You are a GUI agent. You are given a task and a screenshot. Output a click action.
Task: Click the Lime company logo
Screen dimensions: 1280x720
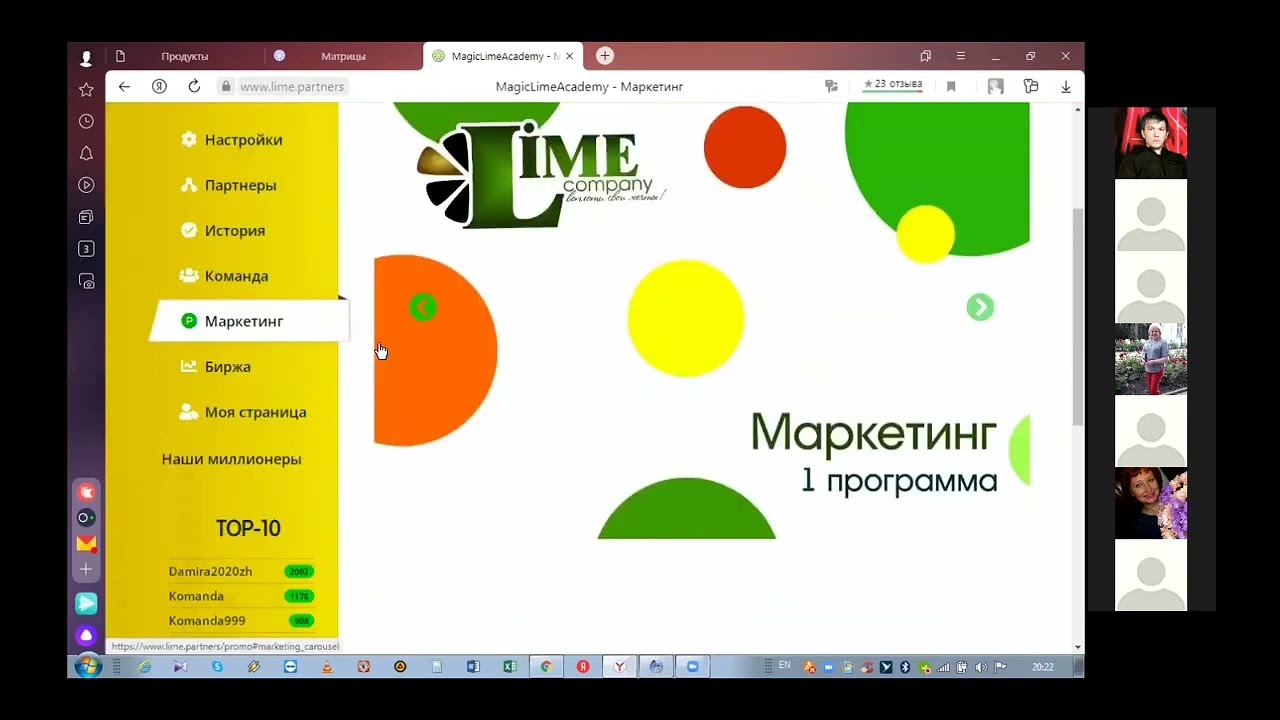click(540, 173)
